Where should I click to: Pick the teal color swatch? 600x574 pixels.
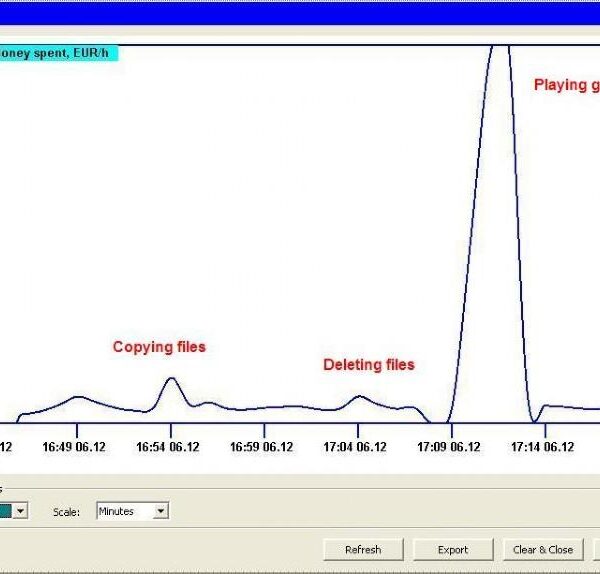pyautogui.click(x=5, y=511)
